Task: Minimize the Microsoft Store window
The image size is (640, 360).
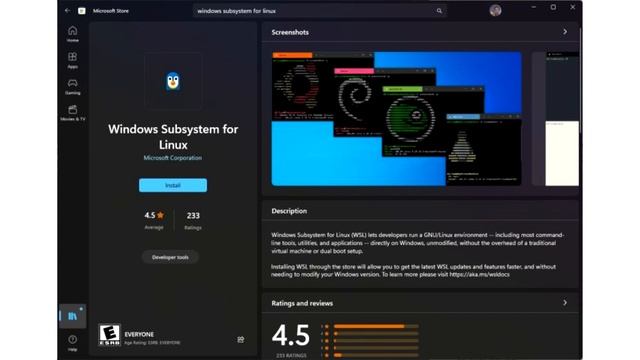Action: [533, 7]
